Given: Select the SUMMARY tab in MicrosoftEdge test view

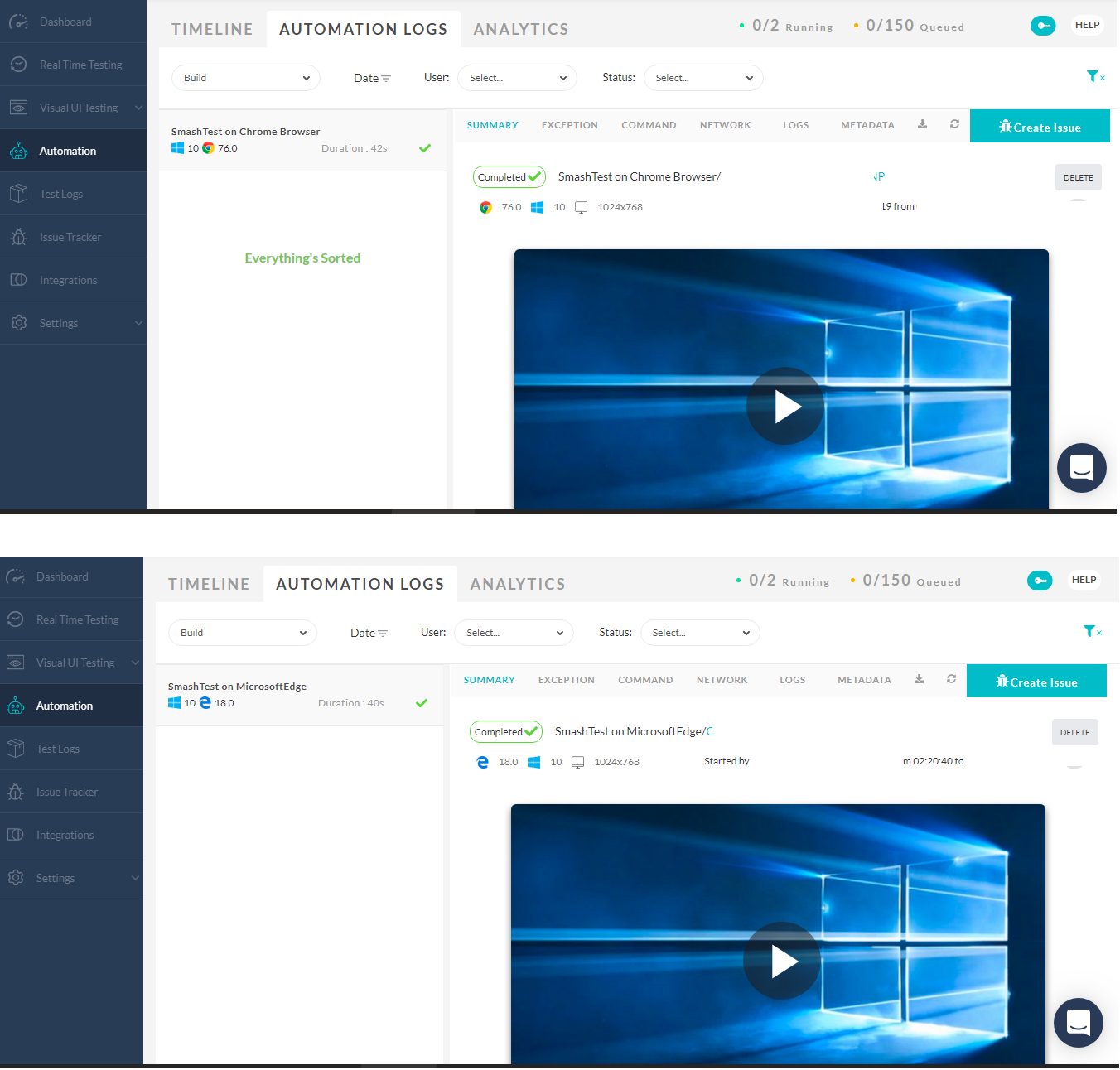Looking at the screenshot, I should [x=490, y=680].
